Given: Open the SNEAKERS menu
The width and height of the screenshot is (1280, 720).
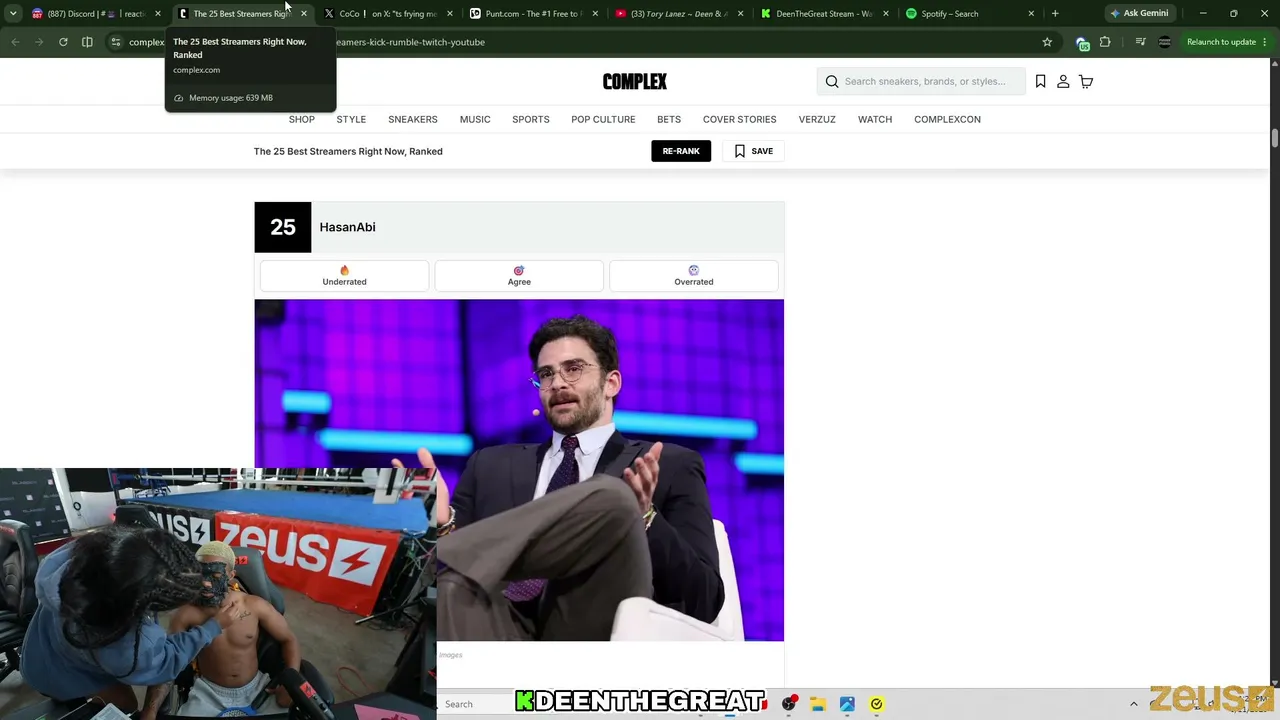Looking at the screenshot, I should pos(413,119).
